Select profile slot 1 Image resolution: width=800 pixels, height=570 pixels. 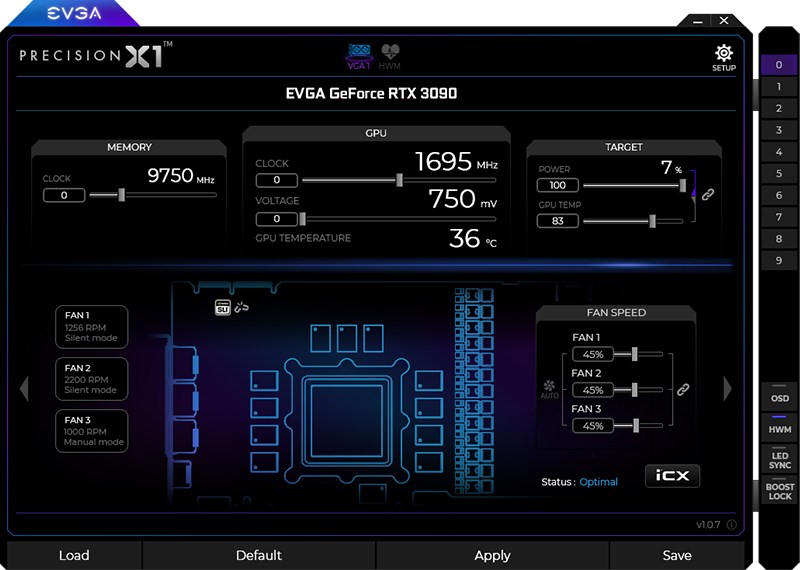point(779,87)
